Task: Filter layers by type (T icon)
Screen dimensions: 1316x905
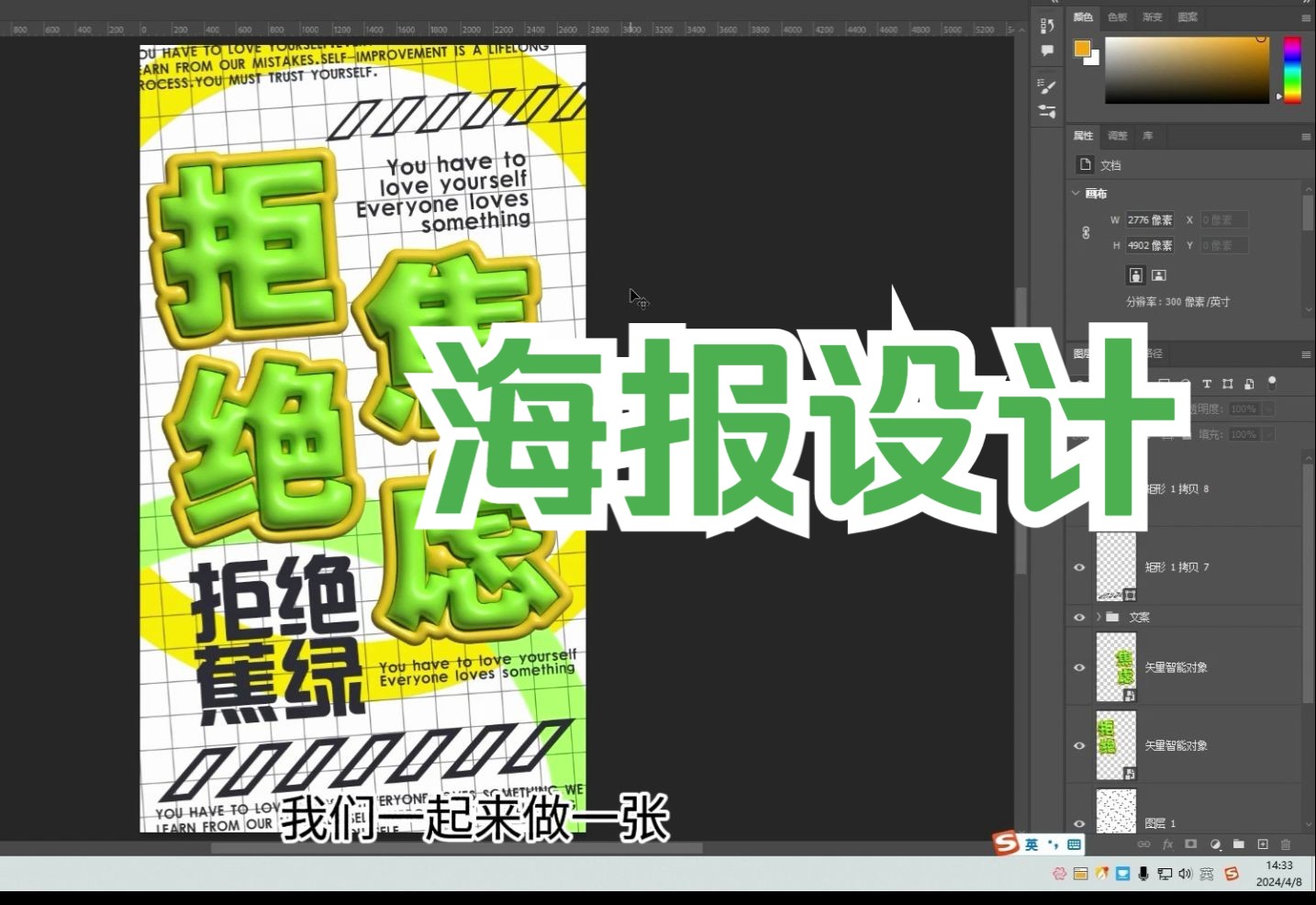Action: pyautogui.click(x=1207, y=384)
